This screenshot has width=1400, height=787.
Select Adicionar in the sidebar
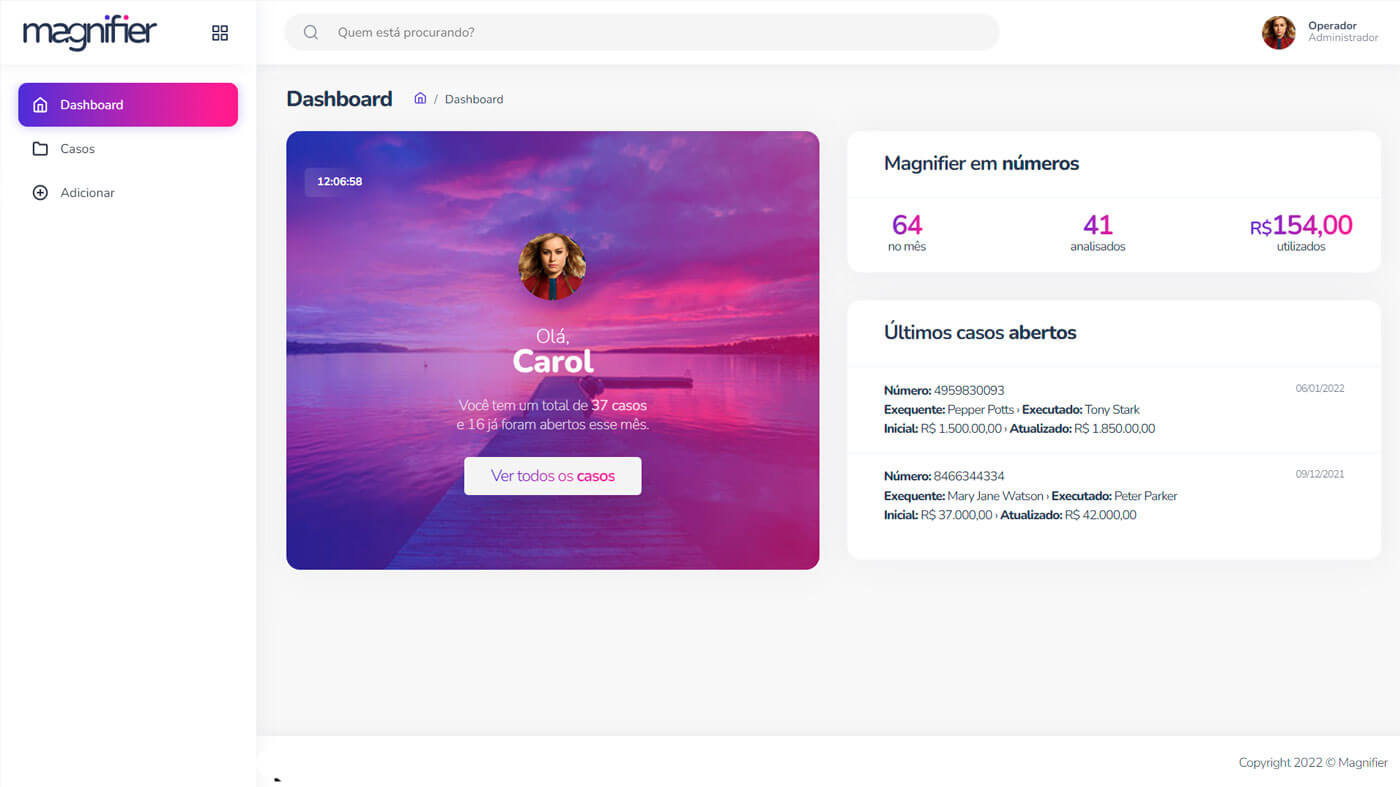point(87,193)
